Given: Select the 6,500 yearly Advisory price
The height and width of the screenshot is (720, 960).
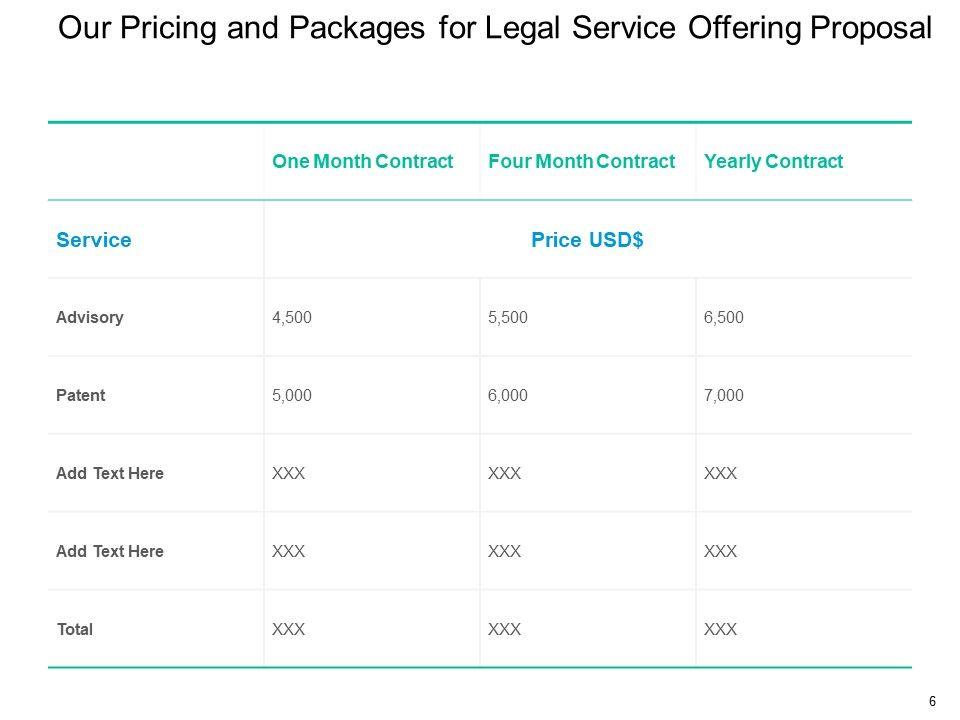Looking at the screenshot, I should click(724, 318).
